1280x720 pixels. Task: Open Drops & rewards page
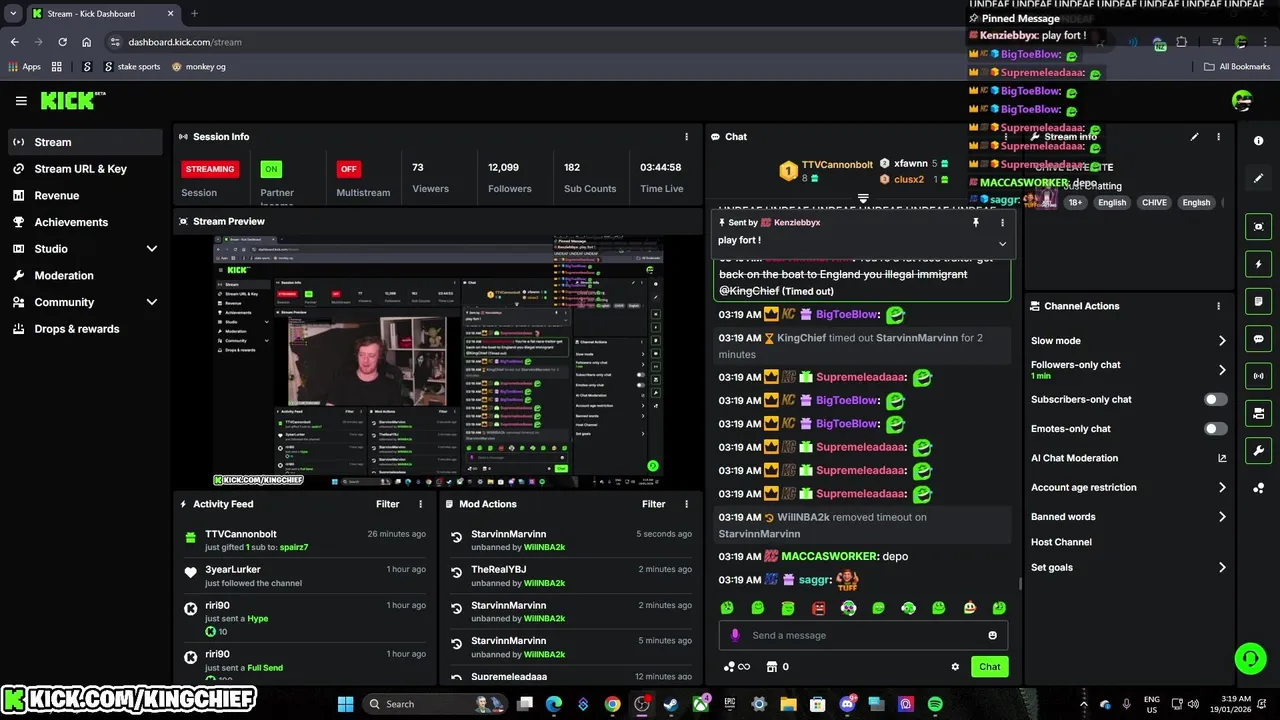coord(84,329)
